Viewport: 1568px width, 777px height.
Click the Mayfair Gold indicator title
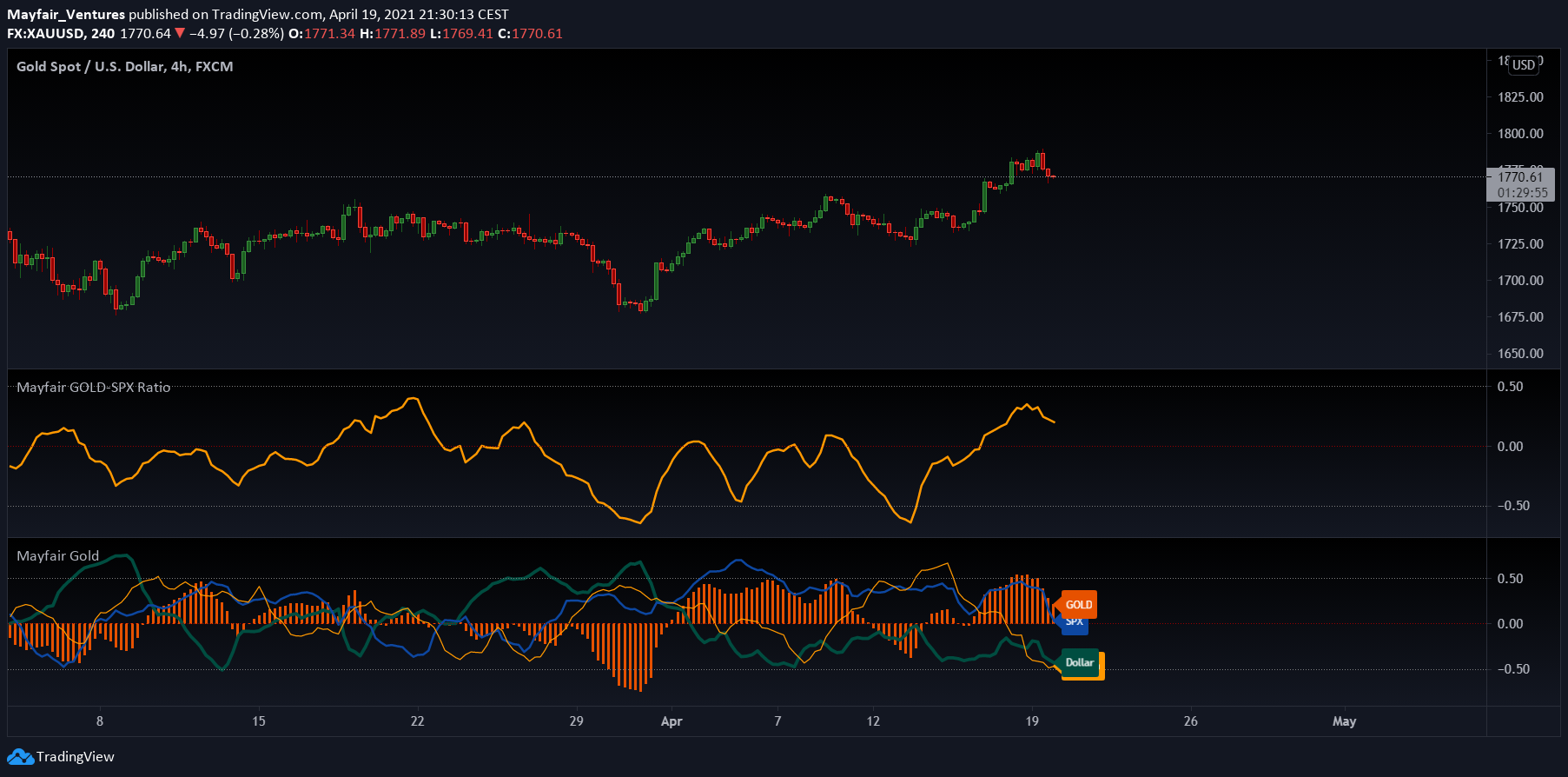[x=58, y=556]
